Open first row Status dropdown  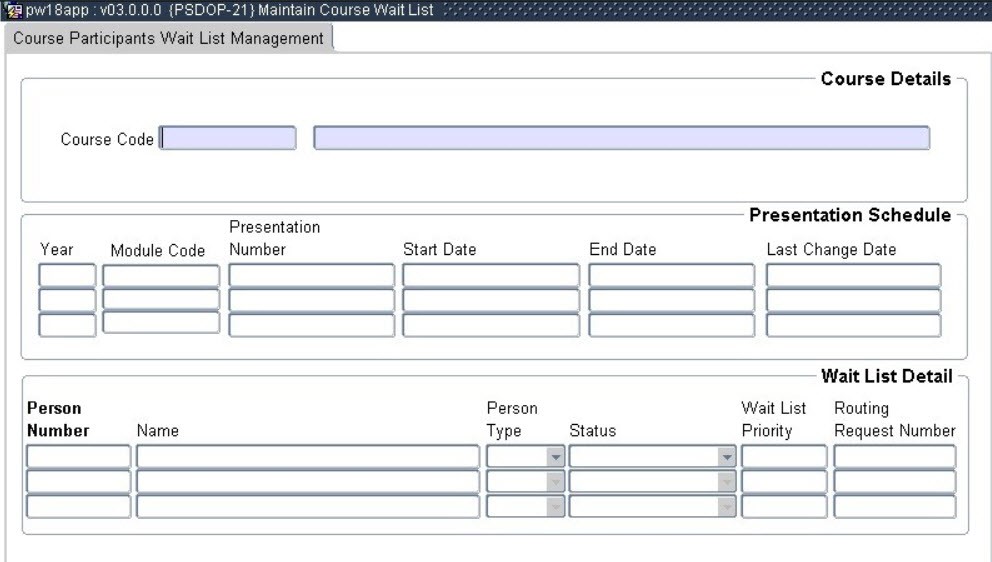727,456
